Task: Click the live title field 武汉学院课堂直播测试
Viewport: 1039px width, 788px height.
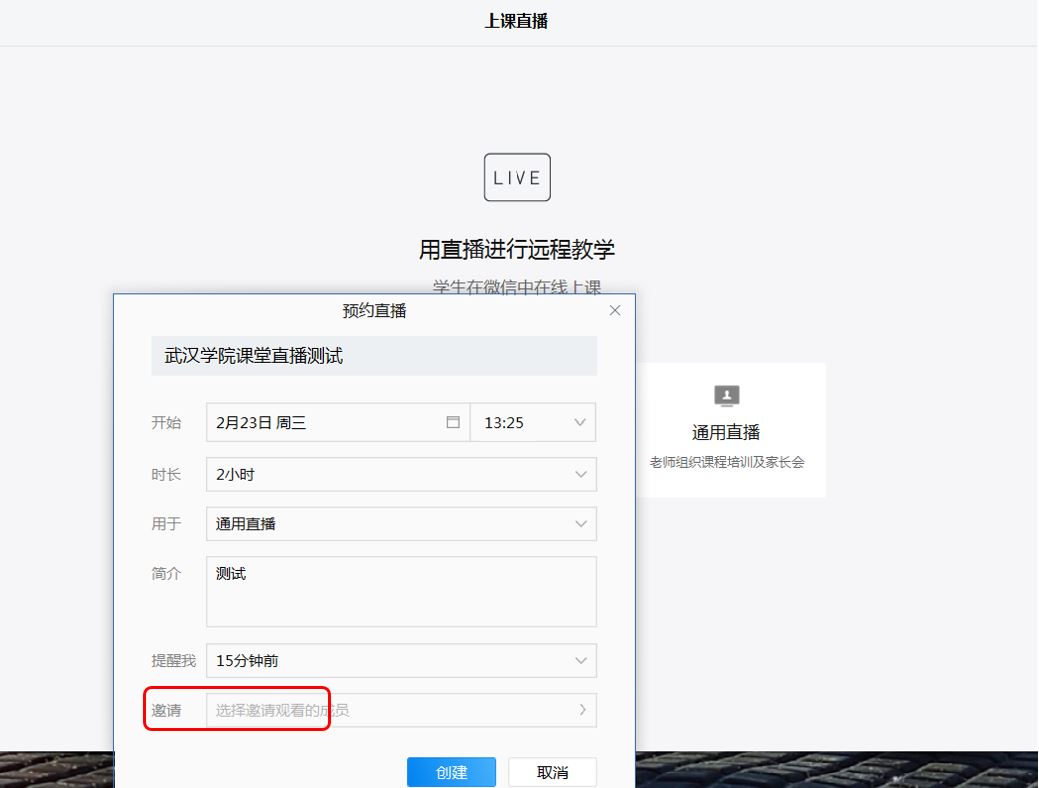Action: coord(373,356)
